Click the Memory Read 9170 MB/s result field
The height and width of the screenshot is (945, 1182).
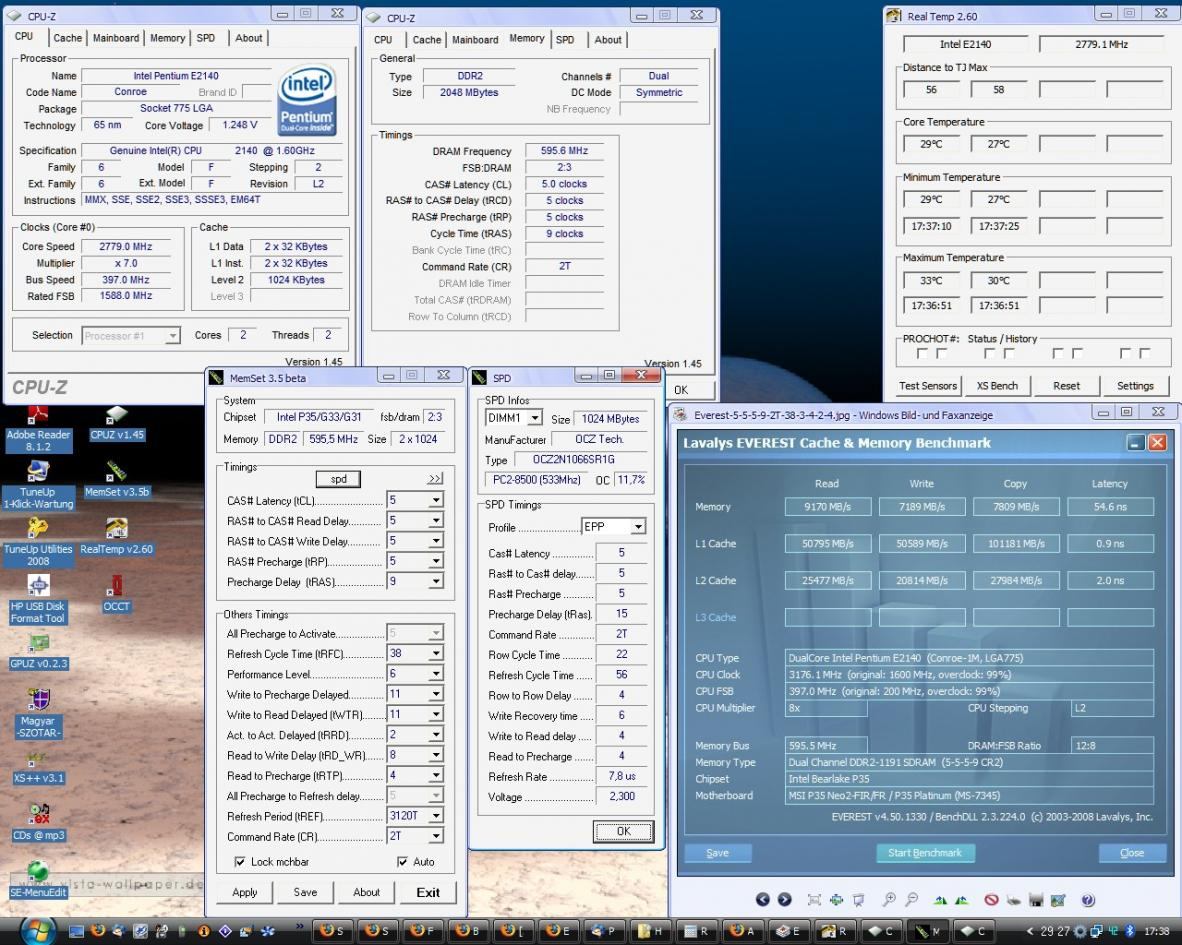click(828, 506)
